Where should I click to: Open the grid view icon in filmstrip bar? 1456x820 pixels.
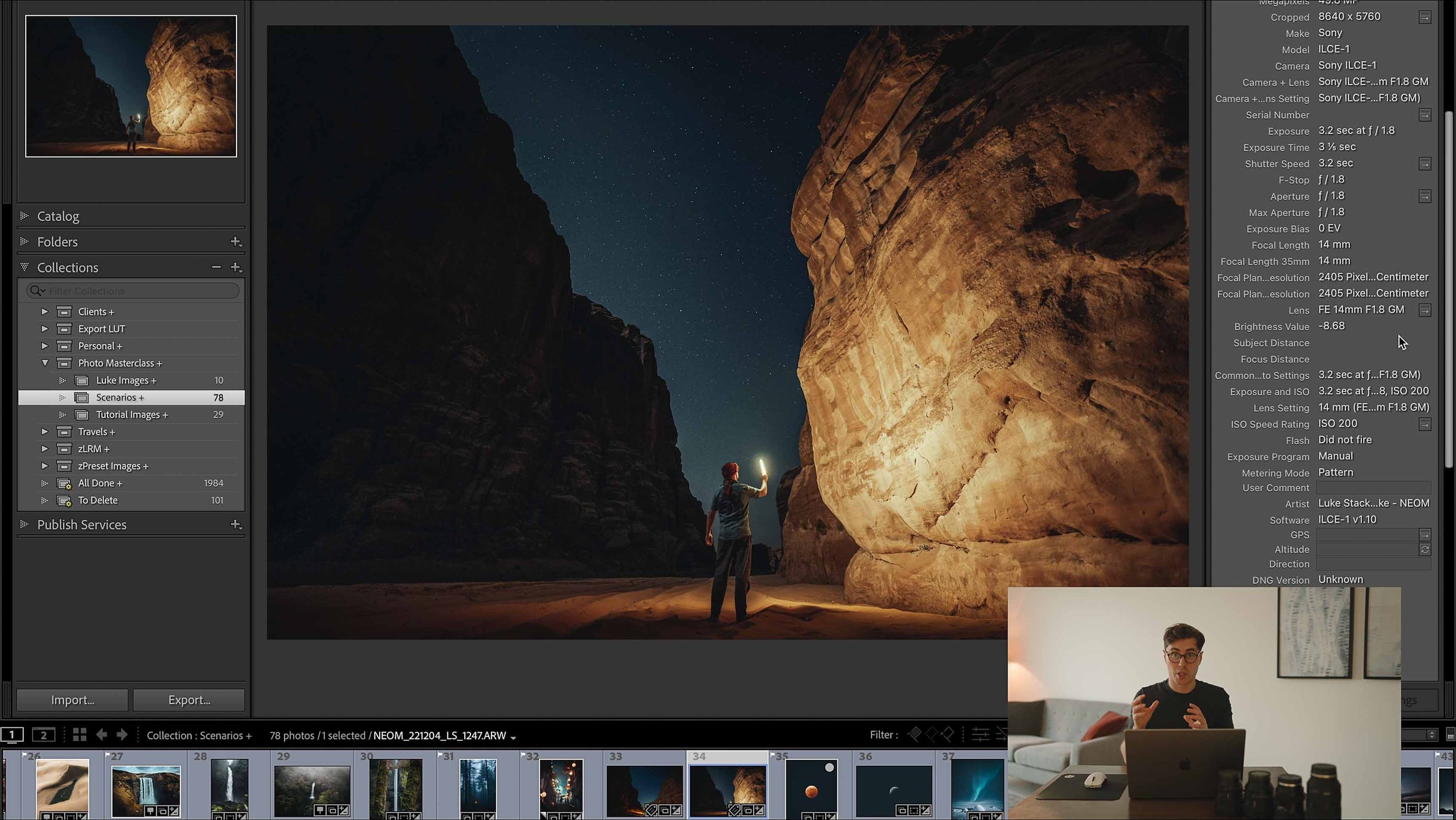(80, 735)
